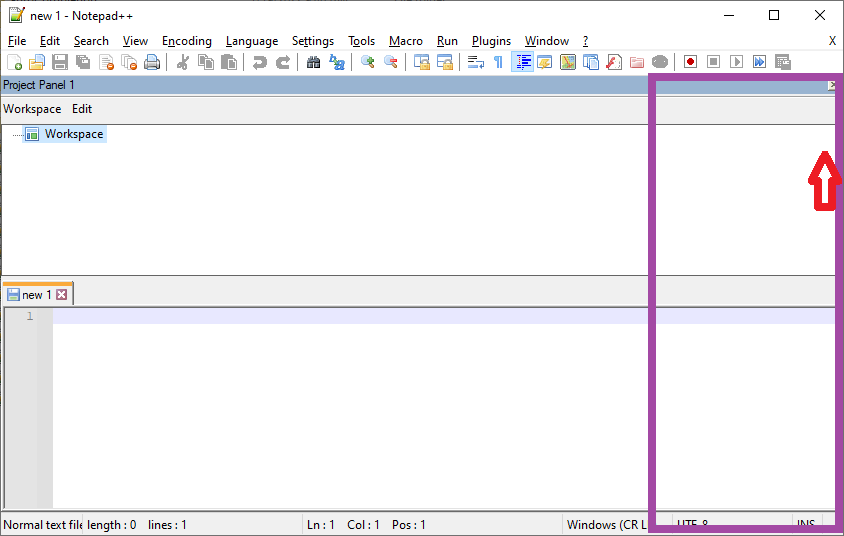Open Find with the binoculars icon

click(313, 62)
